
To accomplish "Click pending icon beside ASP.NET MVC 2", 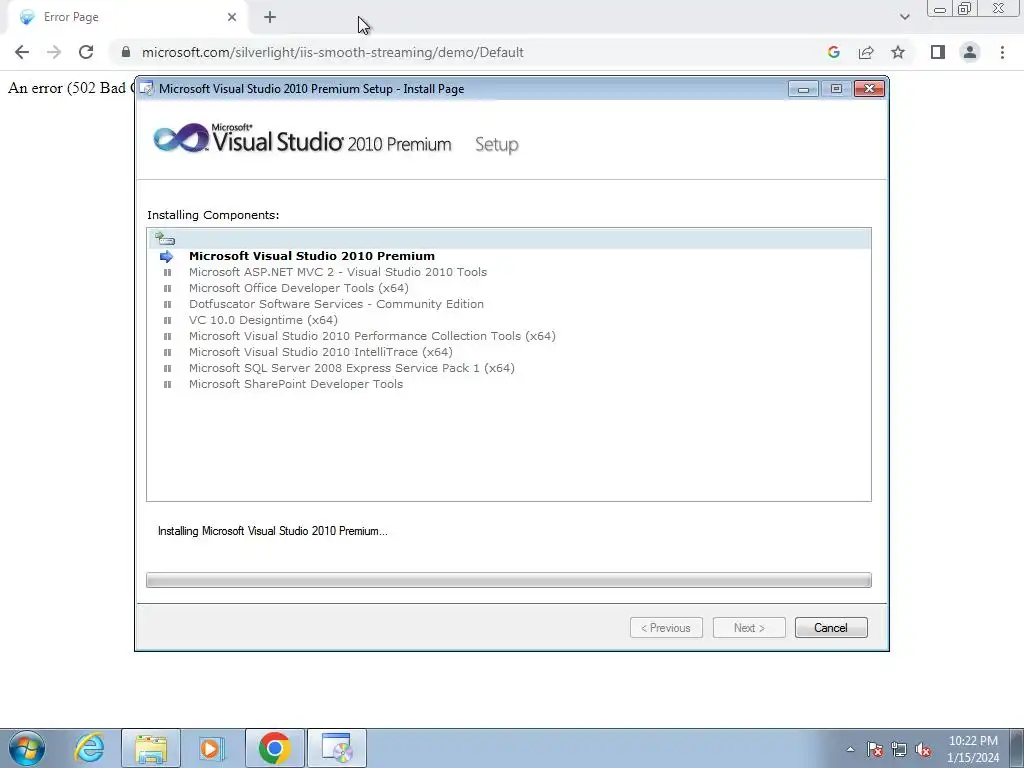I will 167,272.
